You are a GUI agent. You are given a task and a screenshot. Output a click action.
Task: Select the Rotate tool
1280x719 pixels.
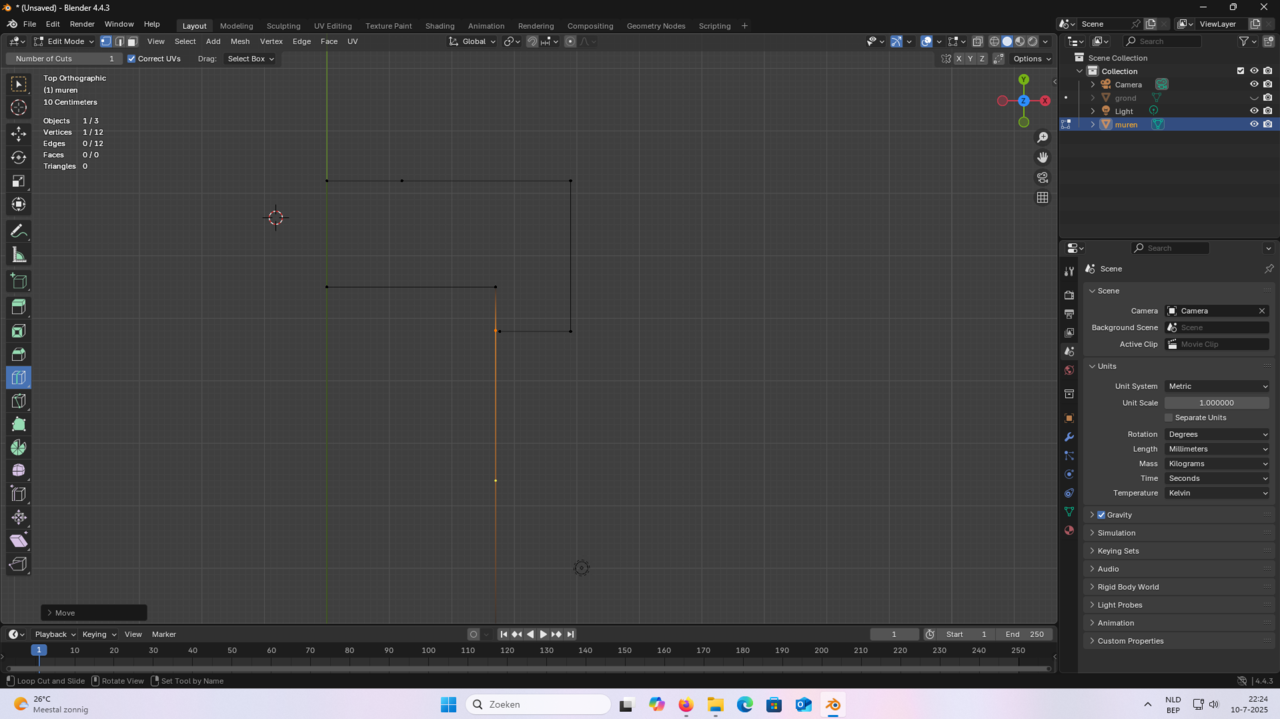click(19, 157)
